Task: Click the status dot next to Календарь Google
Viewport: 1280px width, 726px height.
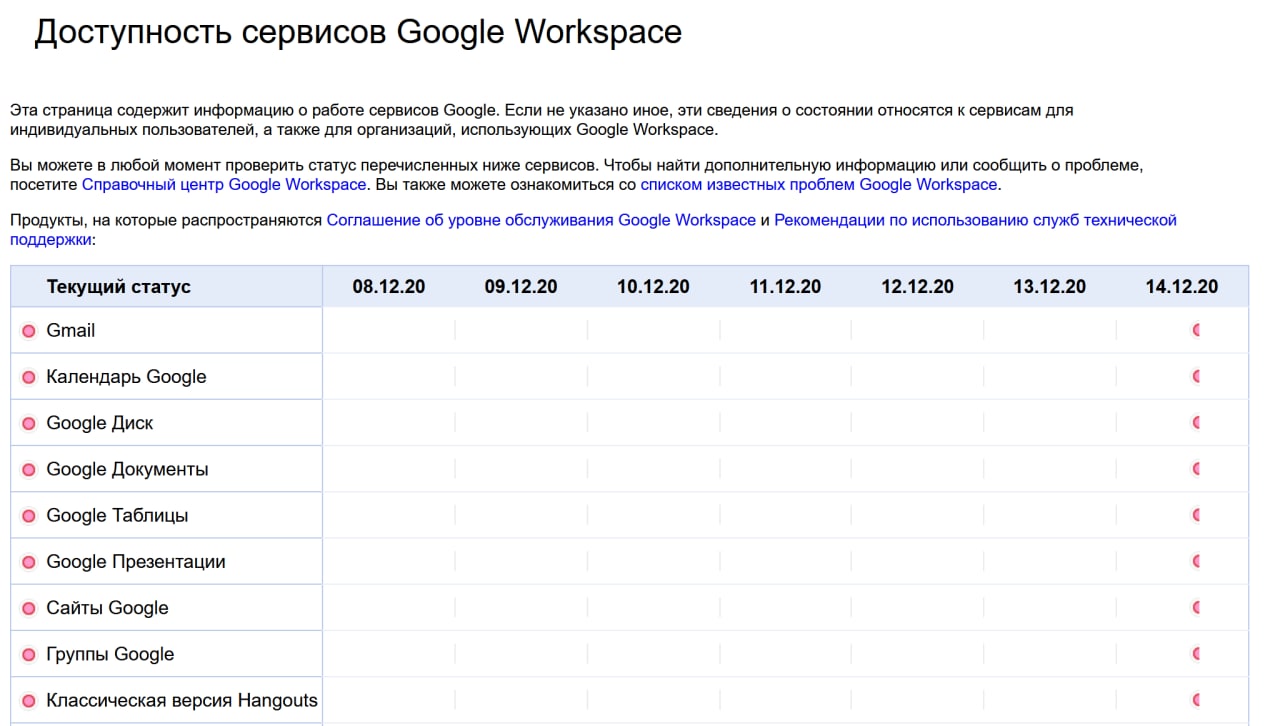Action: tap(29, 377)
